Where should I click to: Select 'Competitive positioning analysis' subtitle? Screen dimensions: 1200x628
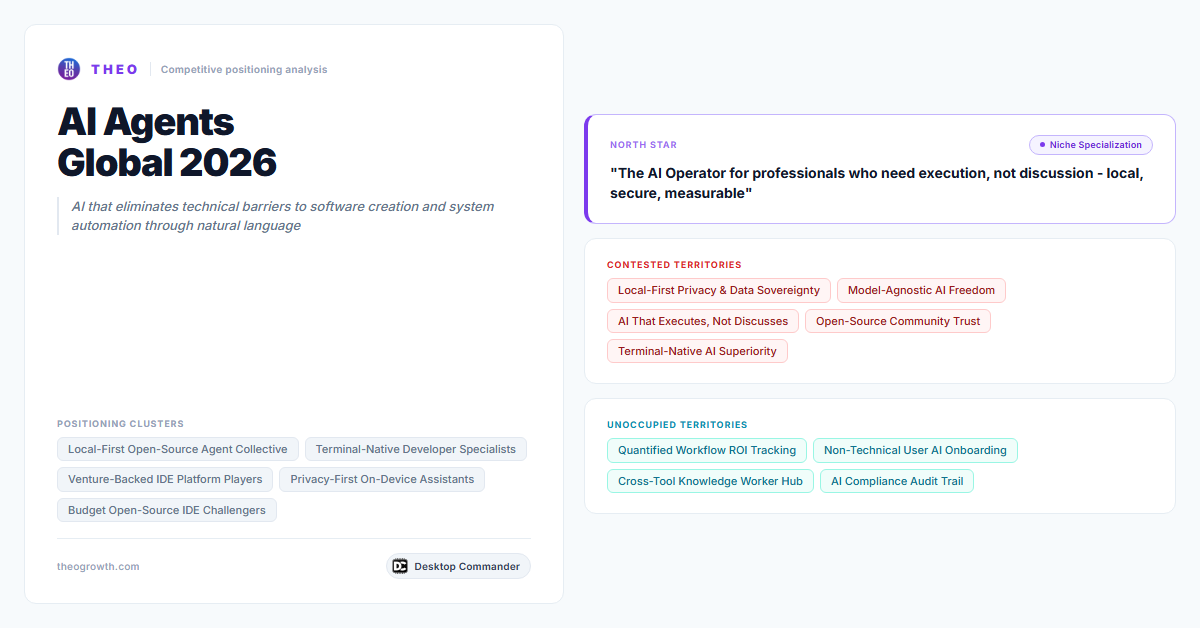coord(244,70)
